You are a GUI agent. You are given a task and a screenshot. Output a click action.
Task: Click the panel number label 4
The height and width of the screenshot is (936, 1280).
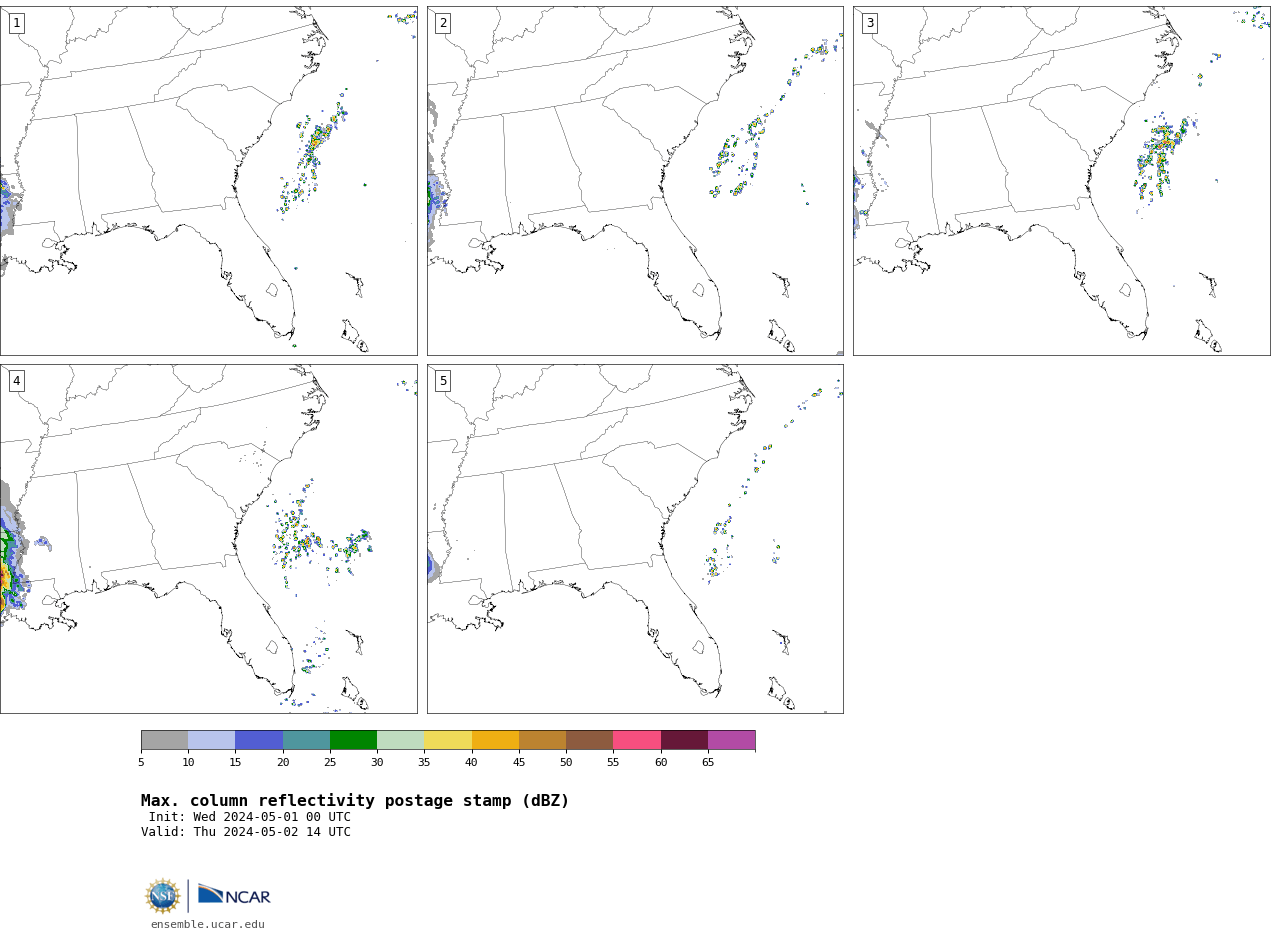[16, 381]
